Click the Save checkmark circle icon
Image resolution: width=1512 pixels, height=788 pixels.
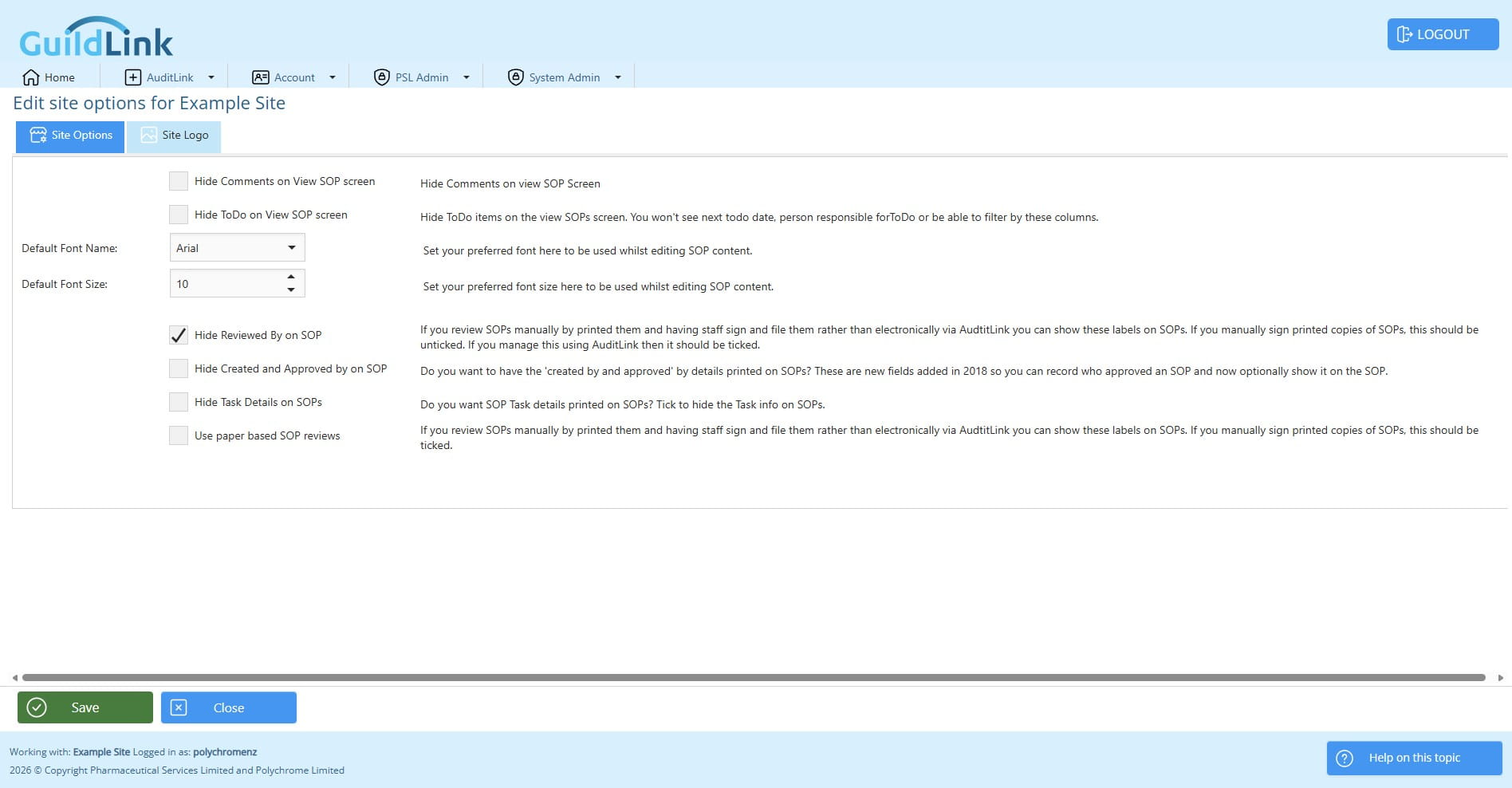tap(37, 707)
